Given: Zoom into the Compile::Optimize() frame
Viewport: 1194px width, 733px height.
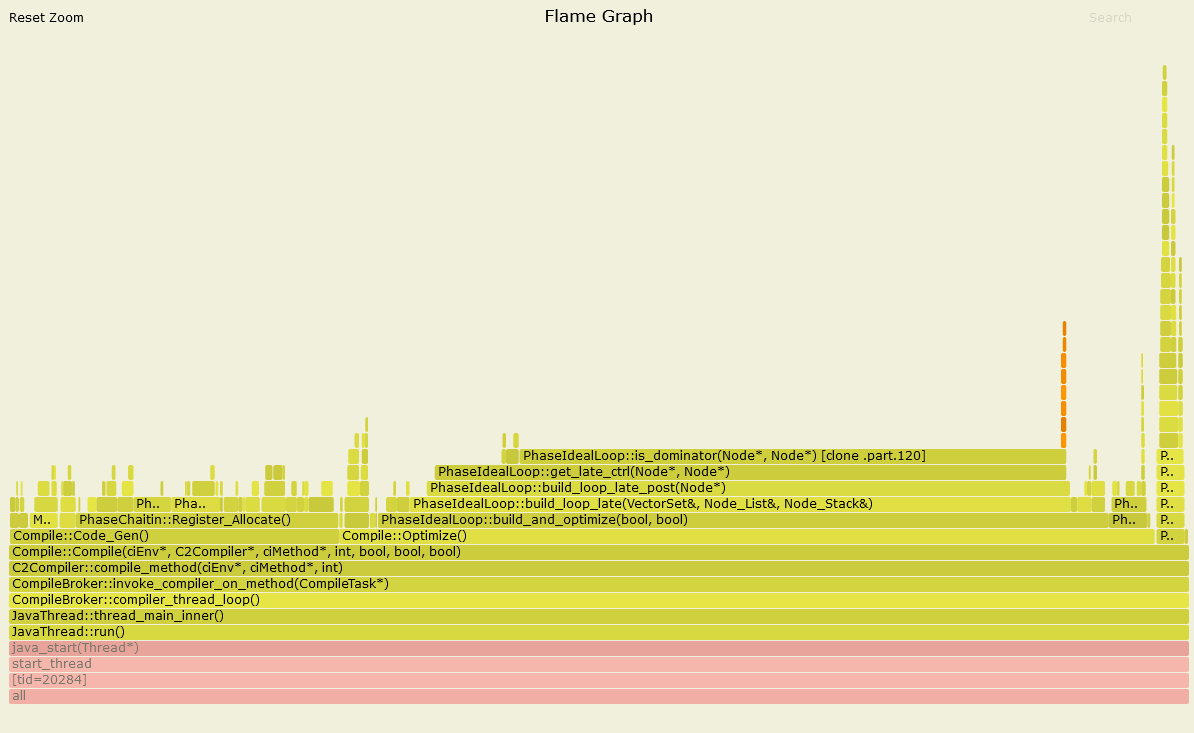Looking at the screenshot, I should (x=746, y=536).
